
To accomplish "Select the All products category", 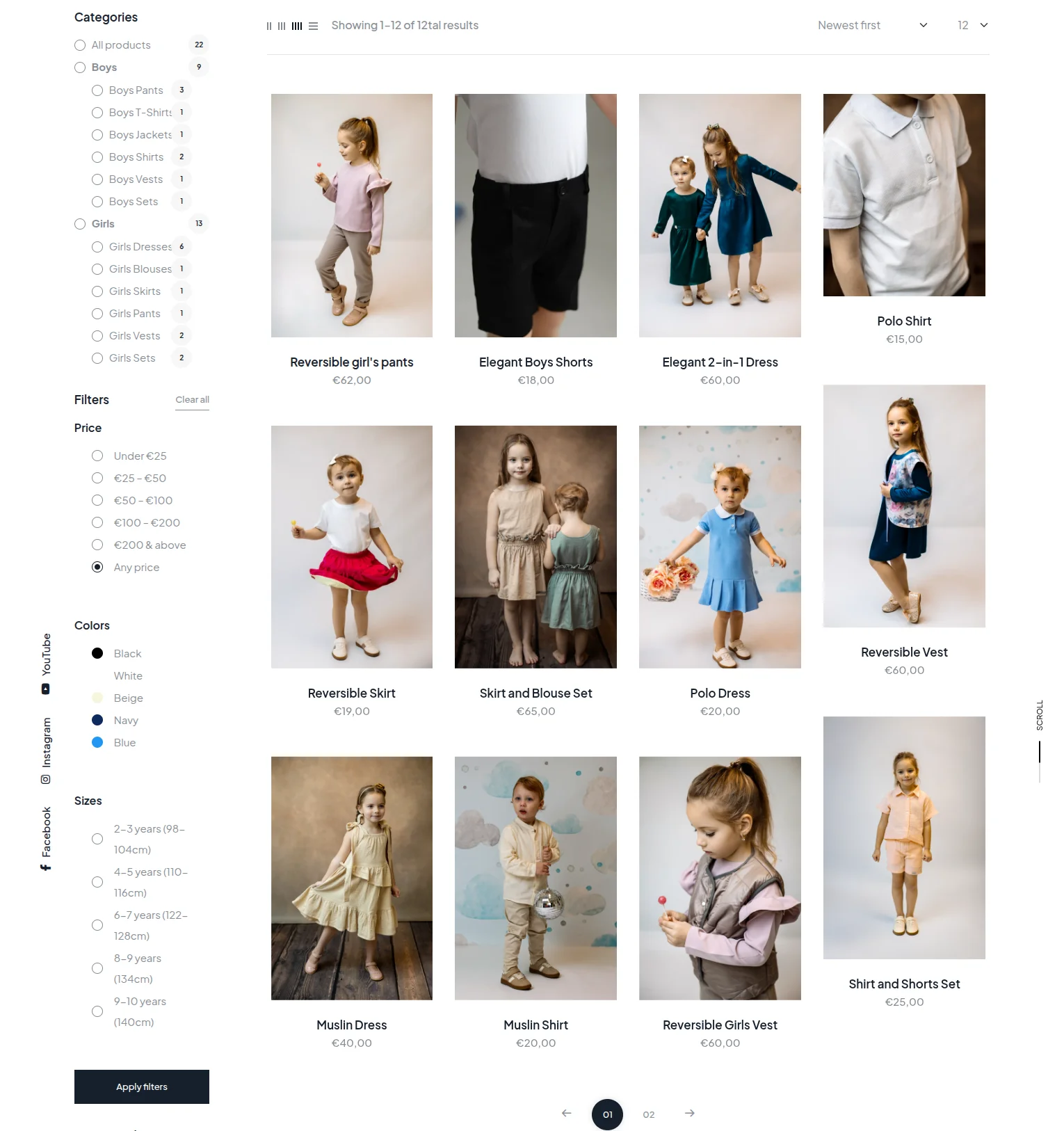I will (x=80, y=45).
